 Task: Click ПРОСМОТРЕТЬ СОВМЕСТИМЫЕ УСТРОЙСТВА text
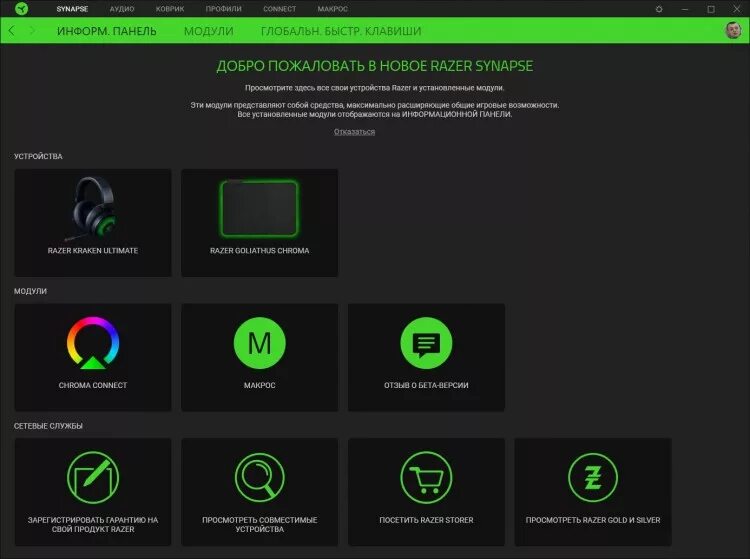260,525
